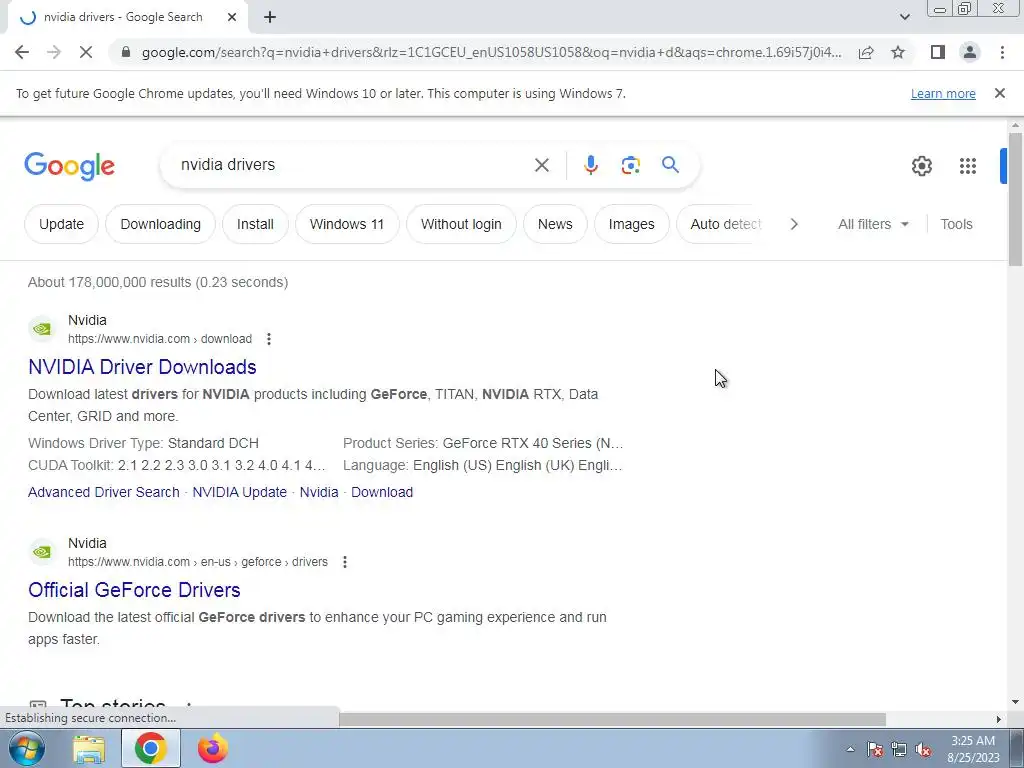
Task: Show more filter chips with right chevron
Action: pyautogui.click(x=794, y=224)
